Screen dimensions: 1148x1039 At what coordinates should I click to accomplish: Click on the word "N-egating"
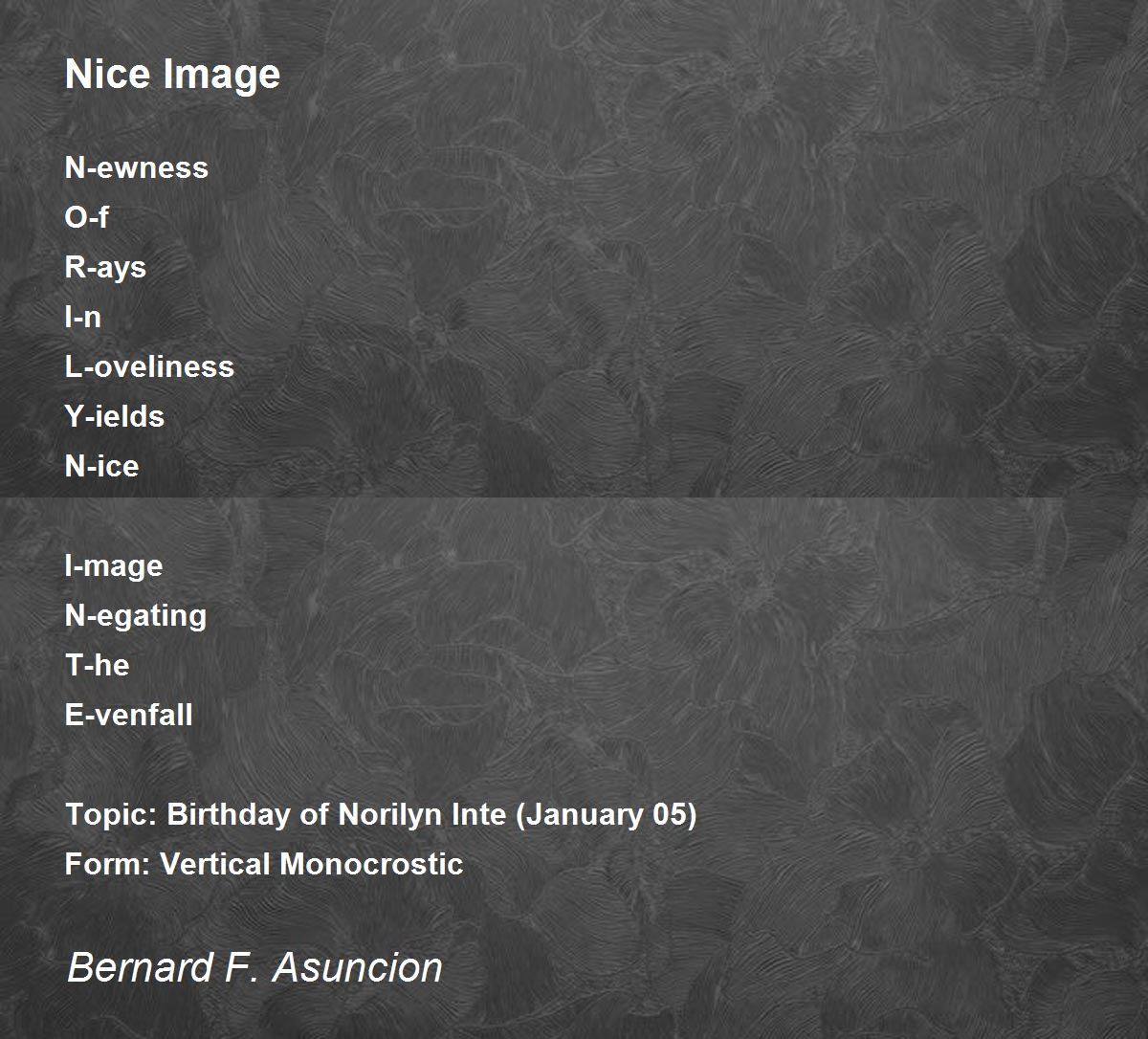pyautogui.click(x=136, y=616)
